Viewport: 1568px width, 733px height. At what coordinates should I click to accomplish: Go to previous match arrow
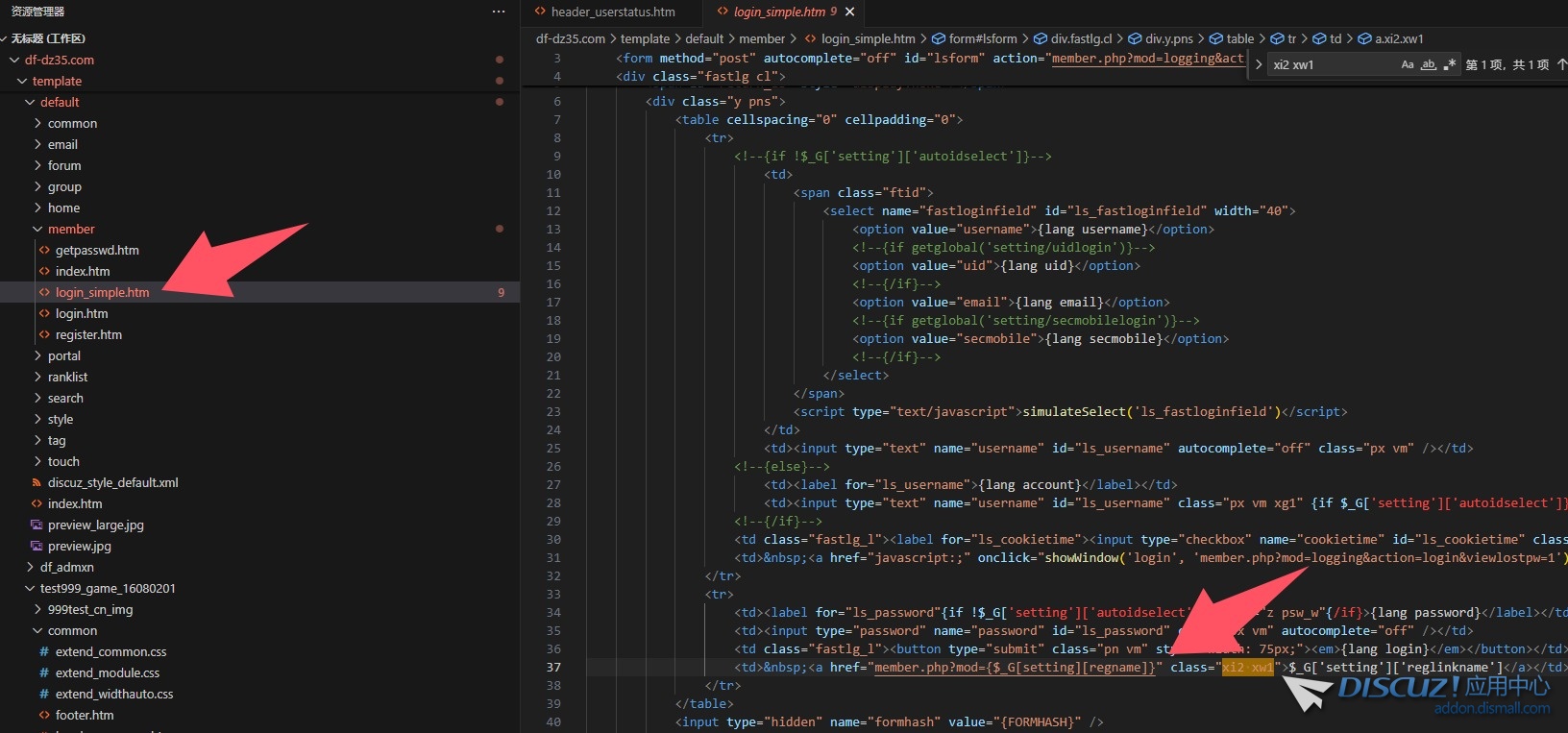pyautogui.click(x=1561, y=64)
